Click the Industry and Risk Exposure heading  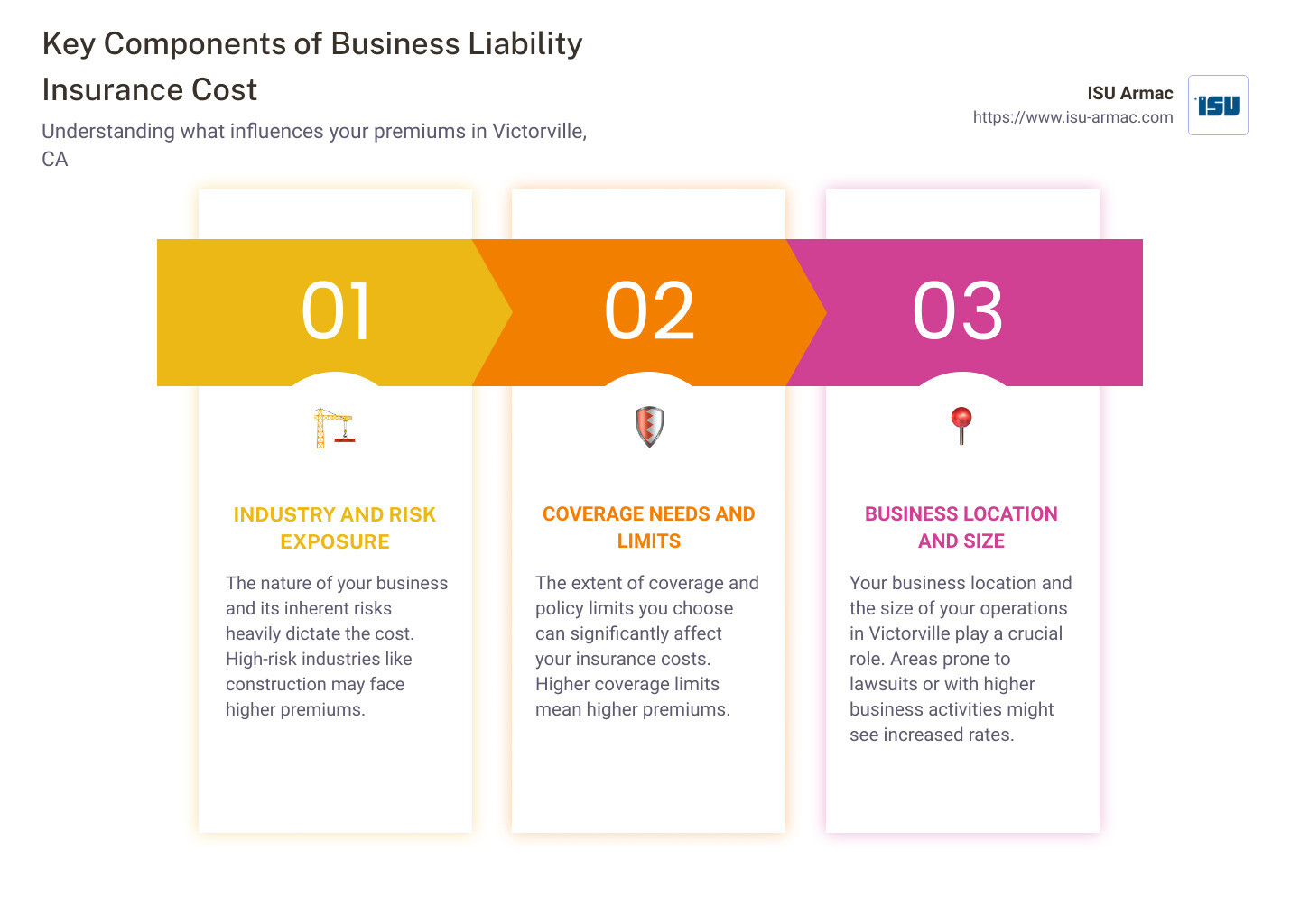click(x=335, y=528)
